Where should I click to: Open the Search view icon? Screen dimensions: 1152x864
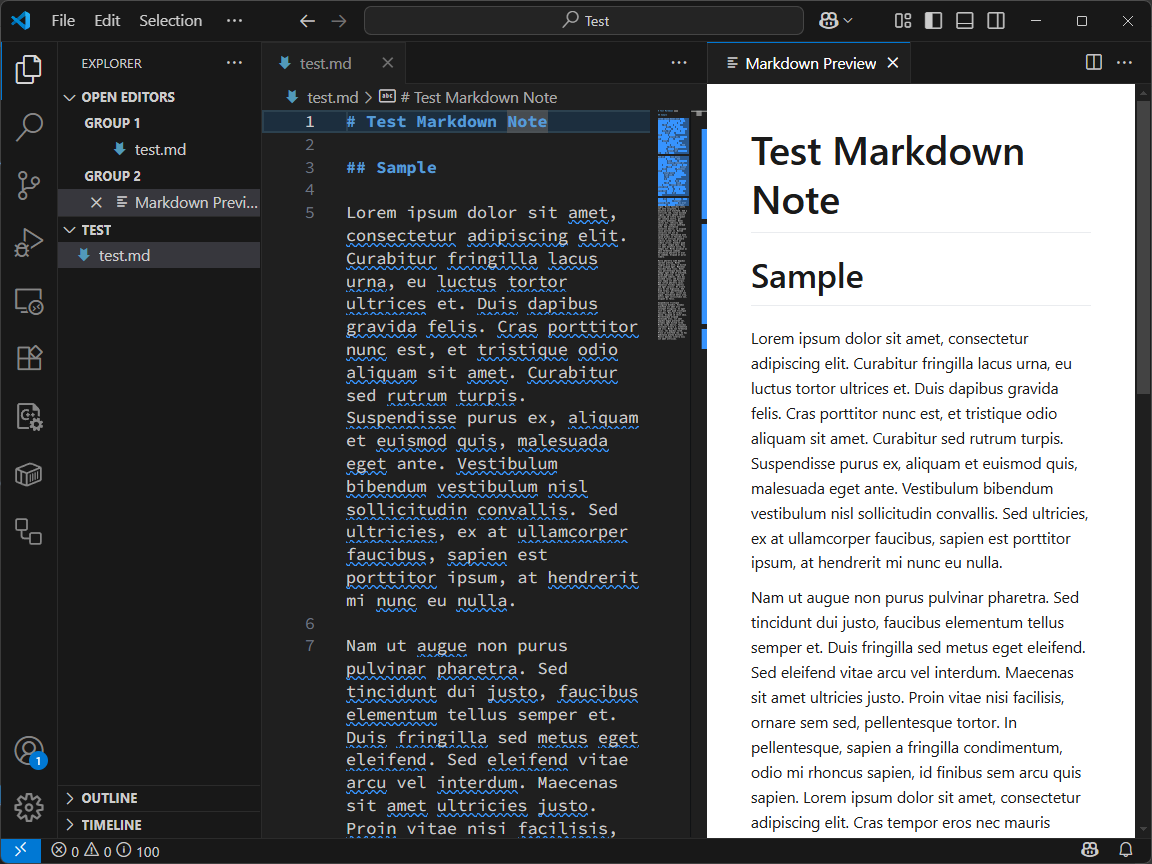[29, 126]
